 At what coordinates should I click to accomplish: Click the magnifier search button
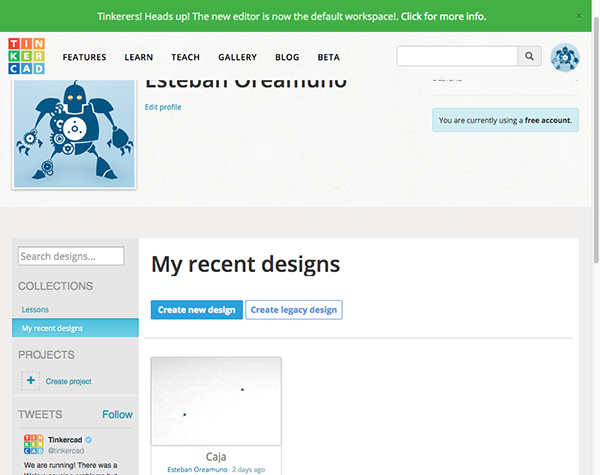(x=529, y=56)
